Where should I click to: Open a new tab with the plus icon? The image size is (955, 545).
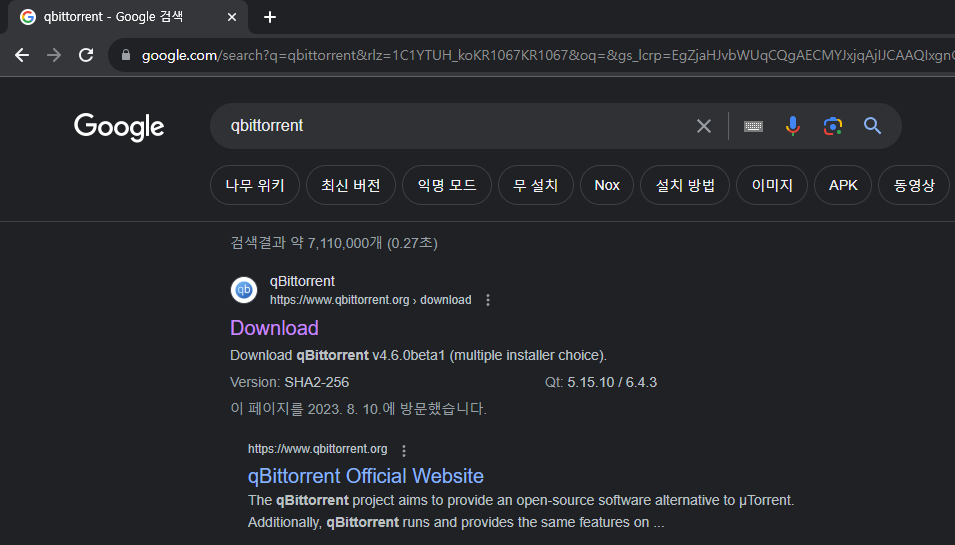pos(270,17)
